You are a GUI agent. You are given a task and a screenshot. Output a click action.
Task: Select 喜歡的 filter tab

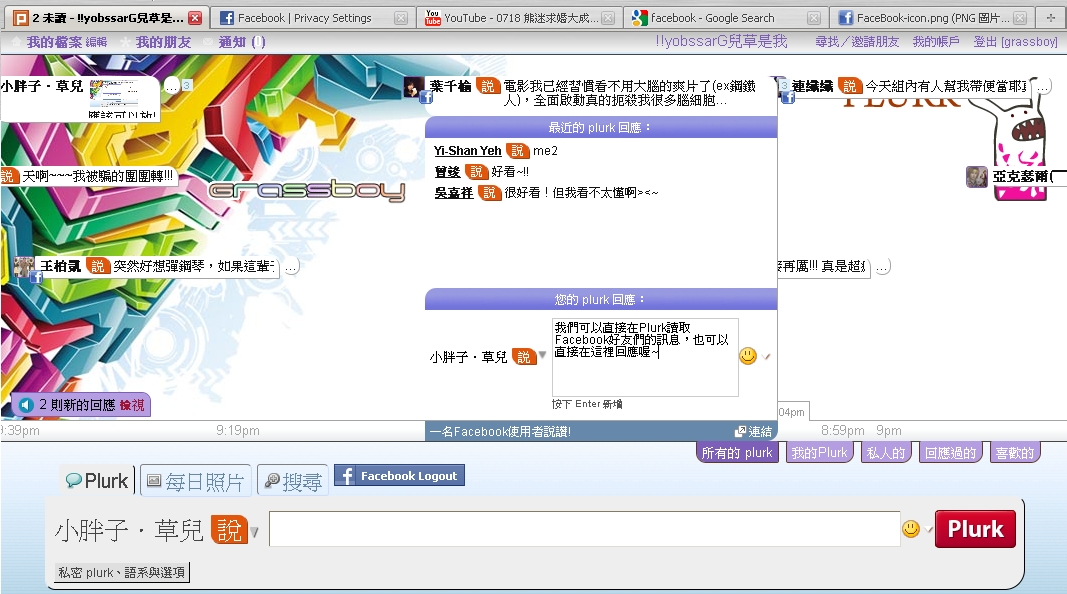click(x=1015, y=452)
